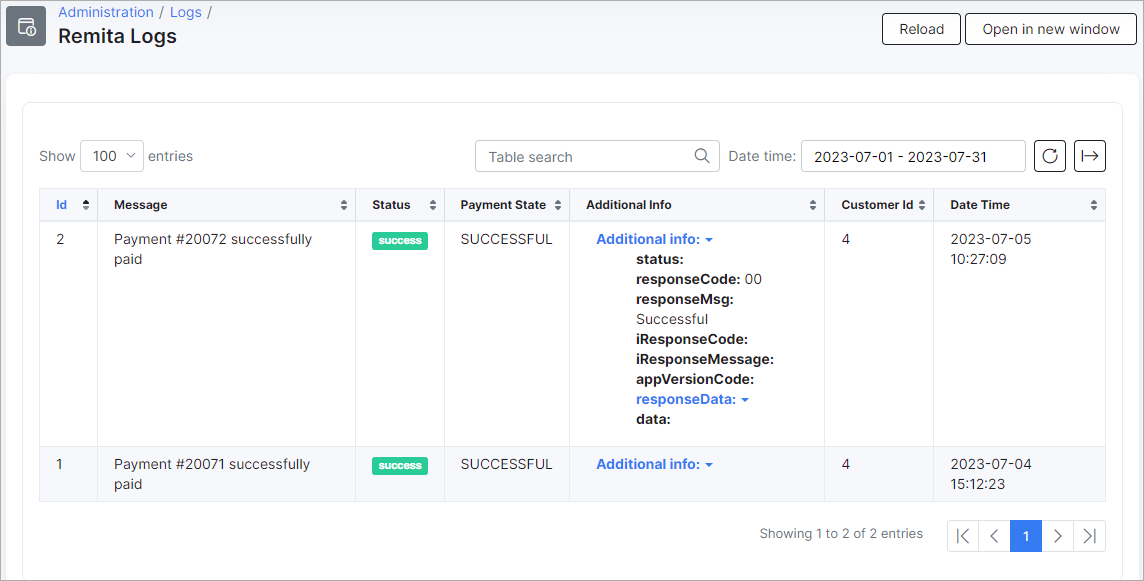Viewport: 1144px width, 581px height.
Task: Expand the responseData section
Action: (692, 399)
